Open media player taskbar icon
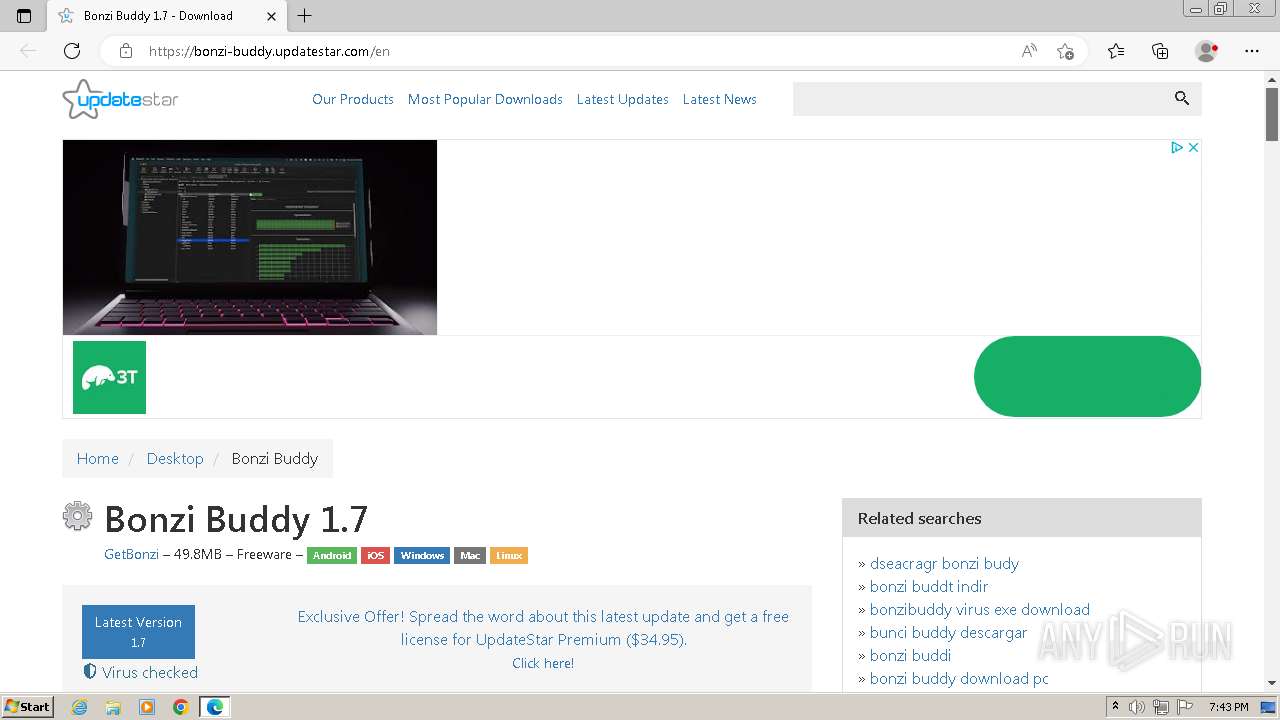The image size is (1280, 720). [147, 707]
